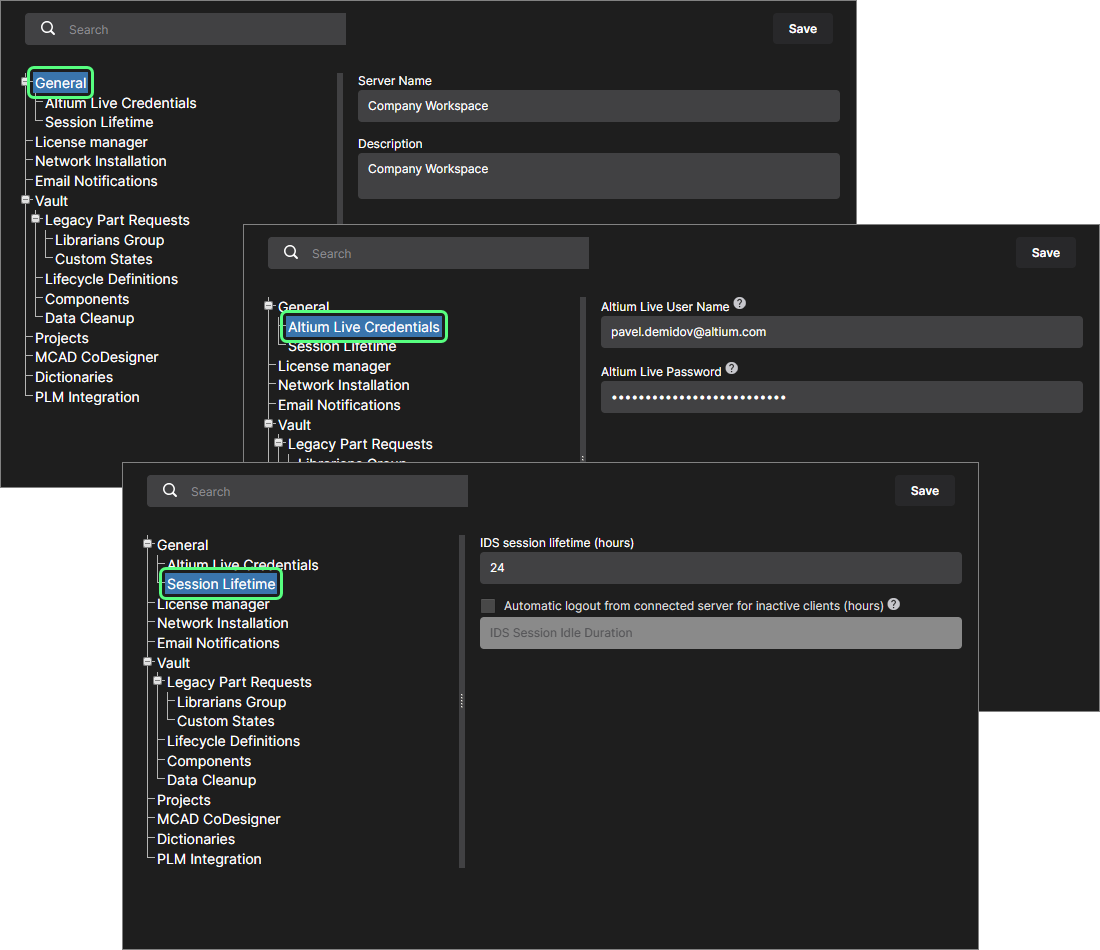Collapse Vault node in the middle window tree
1100x950 pixels.
click(x=268, y=424)
